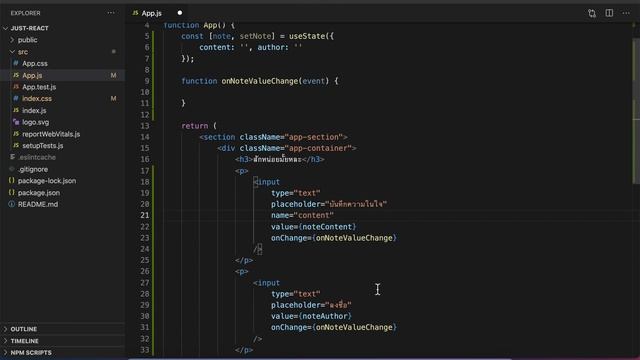Screen dimensions: 640x360
Task: Expand the public folder
Action: tap(12, 40)
